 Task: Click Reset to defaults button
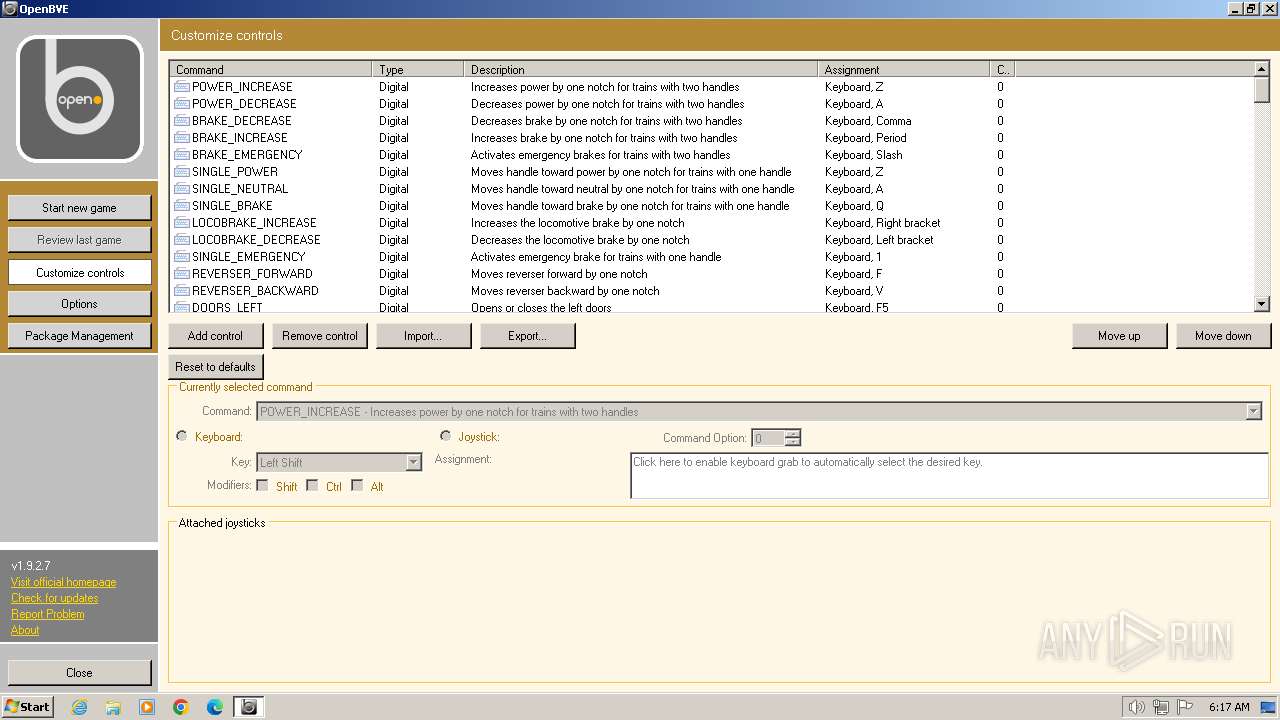coord(216,367)
